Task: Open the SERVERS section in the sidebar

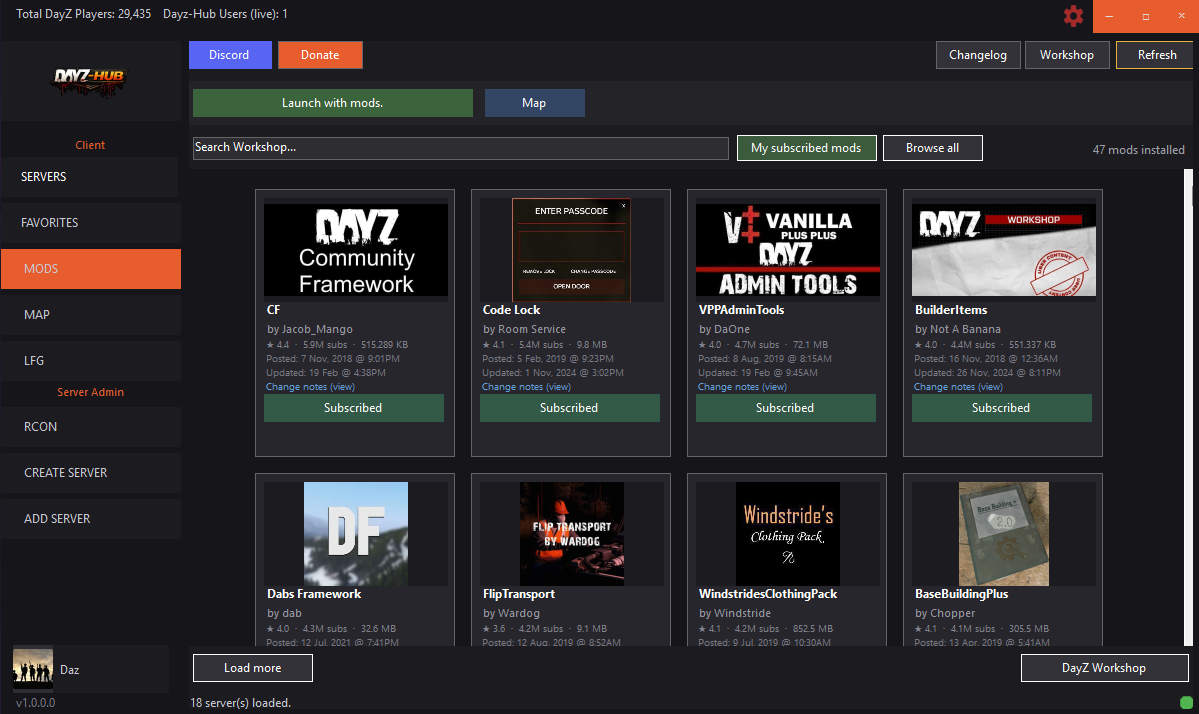Action: [x=90, y=176]
